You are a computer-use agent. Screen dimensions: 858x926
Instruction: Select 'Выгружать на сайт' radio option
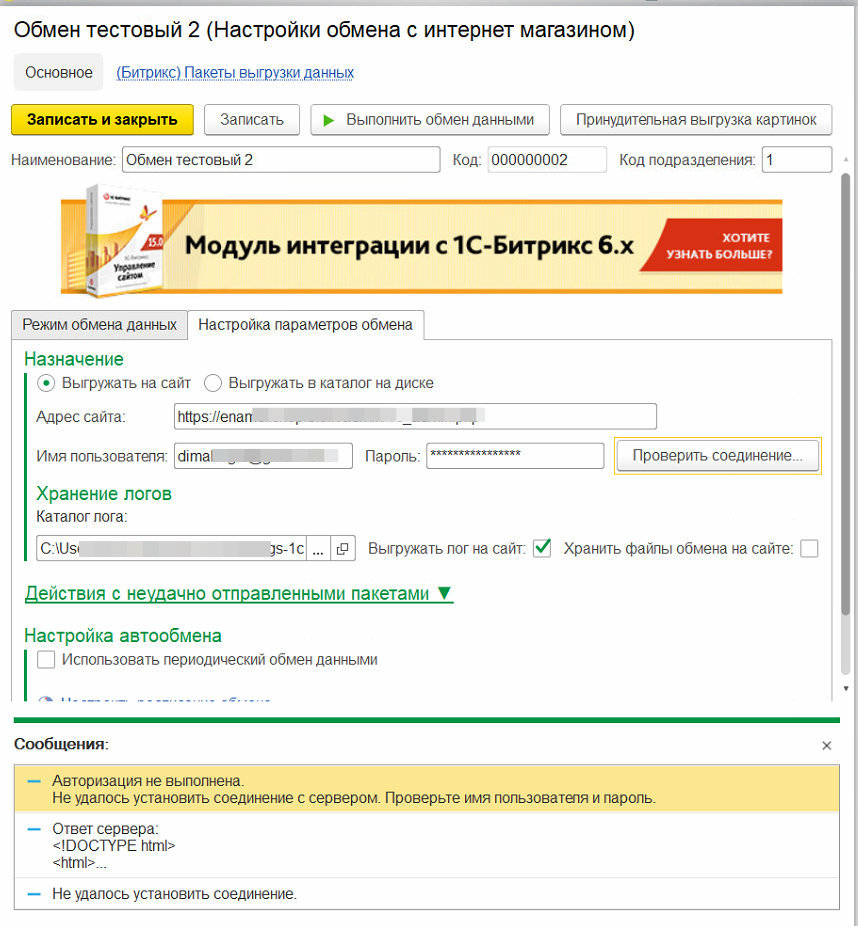pos(46,383)
